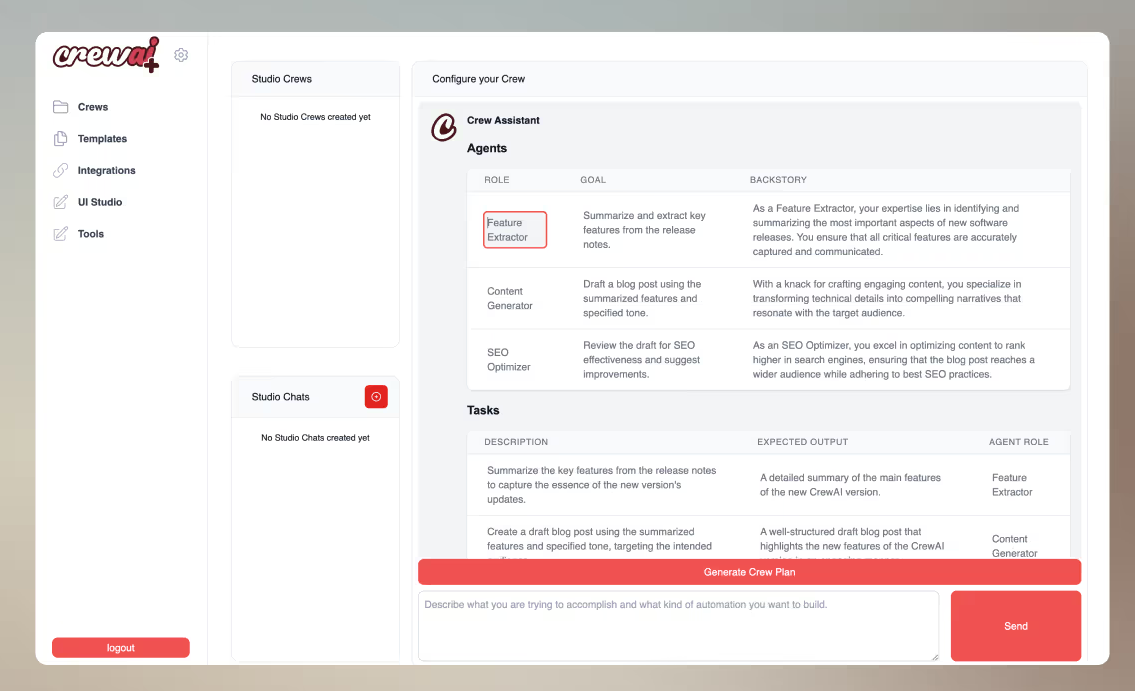The width and height of the screenshot is (1135, 691).
Task: Open the Crews menu item
Action: pos(93,107)
